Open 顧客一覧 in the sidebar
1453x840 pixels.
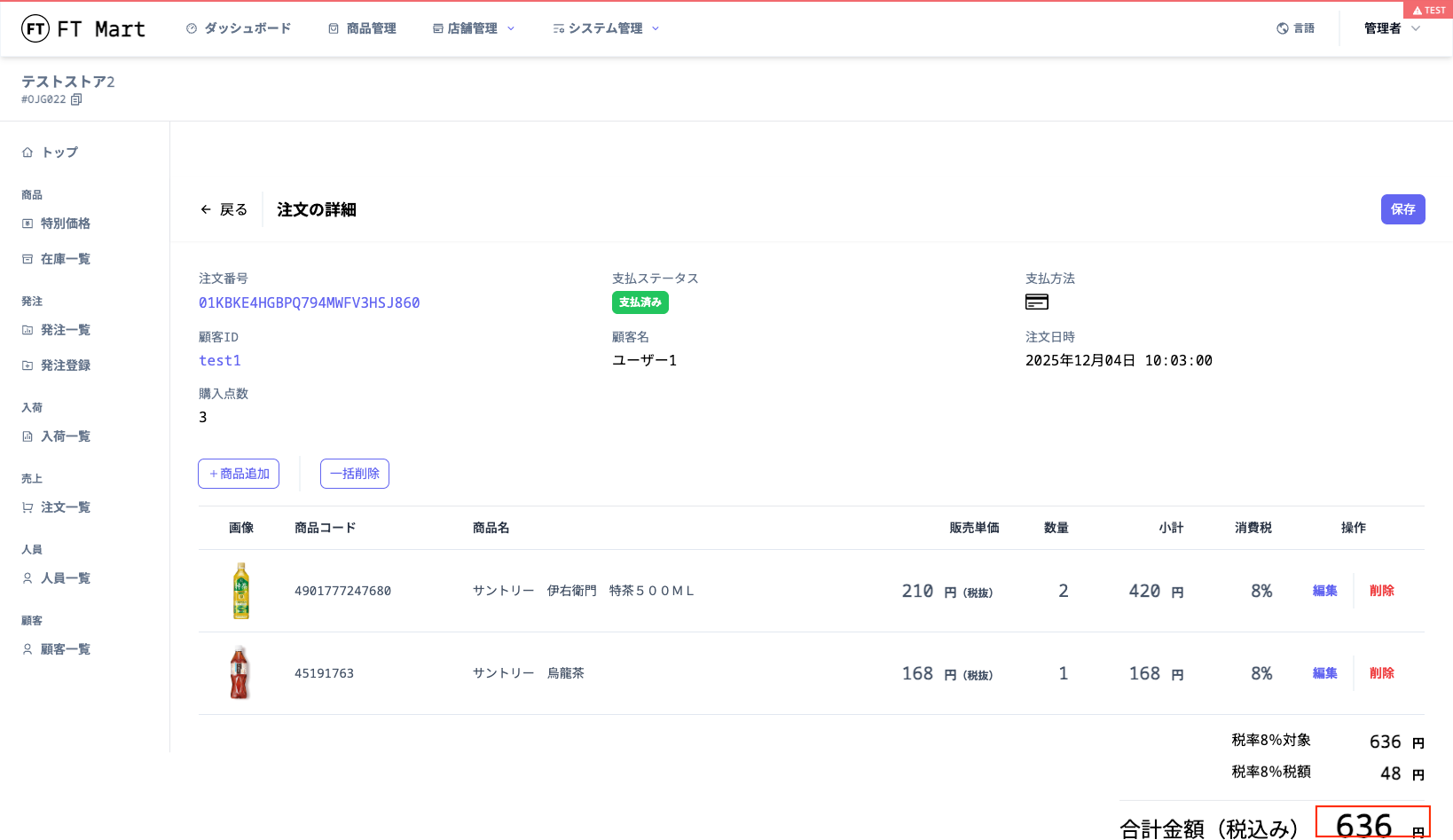[57, 649]
